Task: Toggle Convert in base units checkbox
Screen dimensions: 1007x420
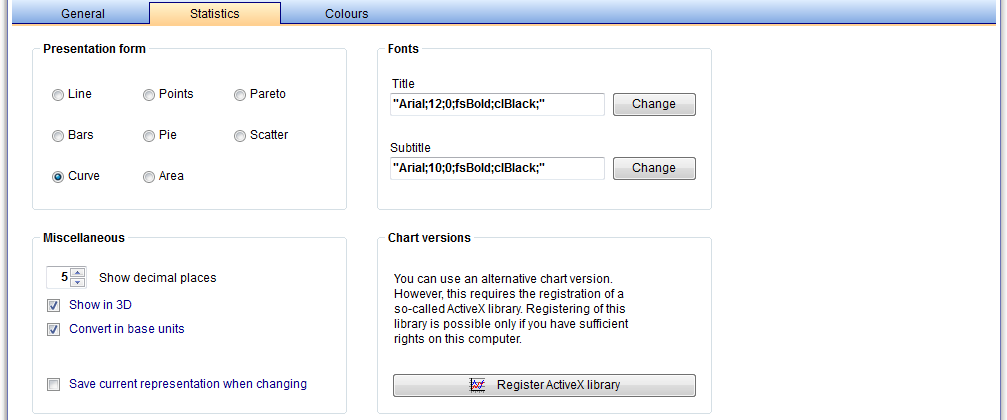Action: (x=53, y=329)
